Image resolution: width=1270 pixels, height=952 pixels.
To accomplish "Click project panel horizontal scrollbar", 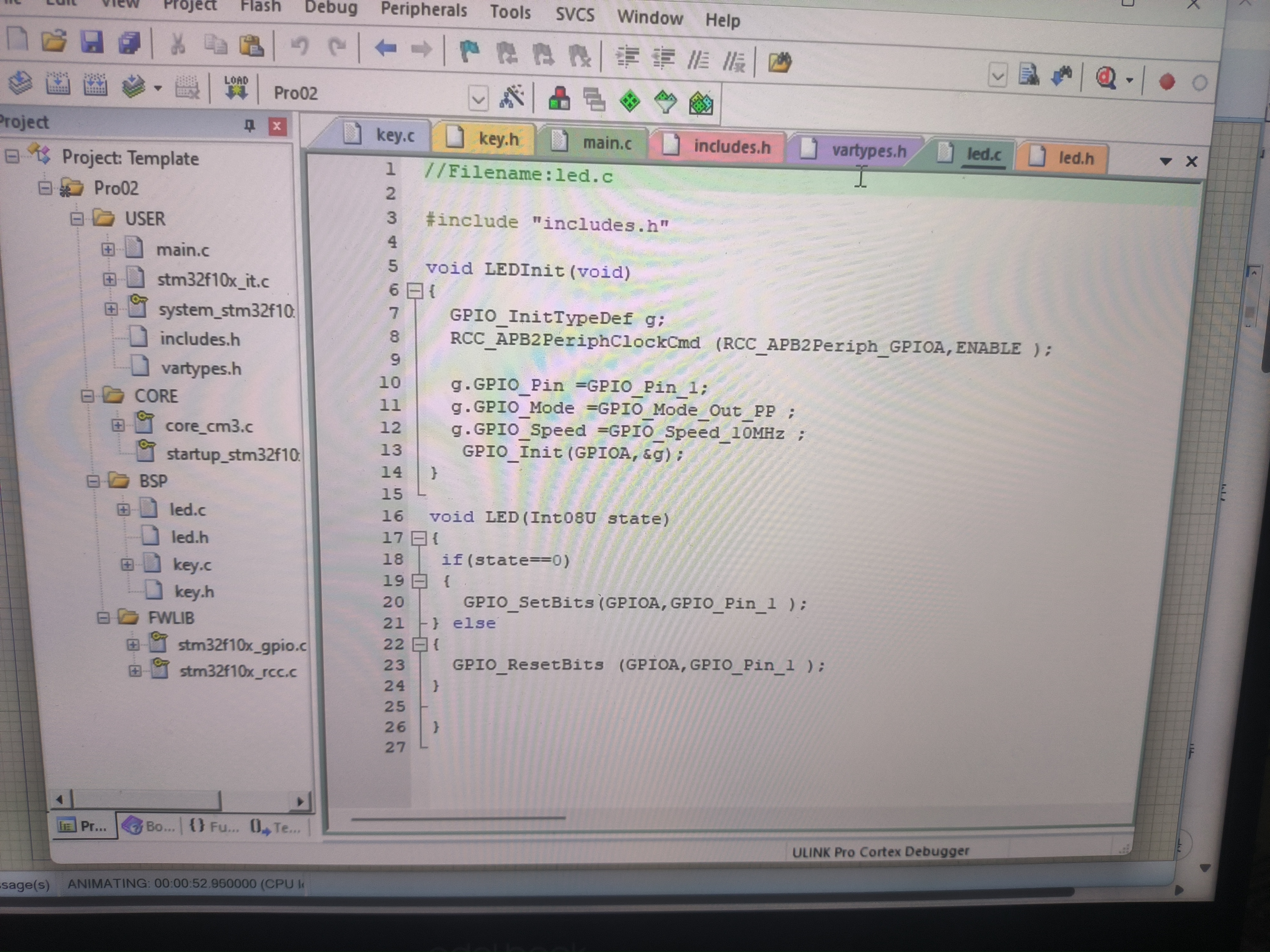I will click(146, 799).
